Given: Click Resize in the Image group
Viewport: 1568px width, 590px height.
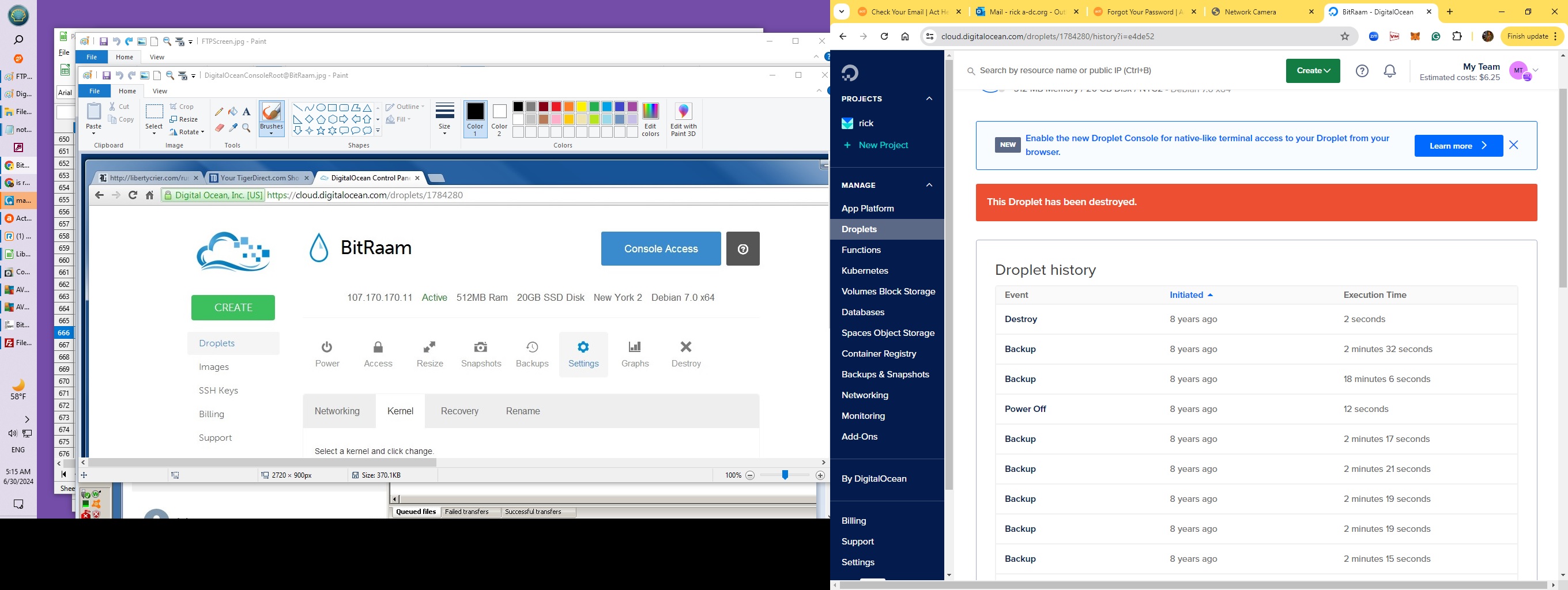Looking at the screenshot, I should coord(184,119).
